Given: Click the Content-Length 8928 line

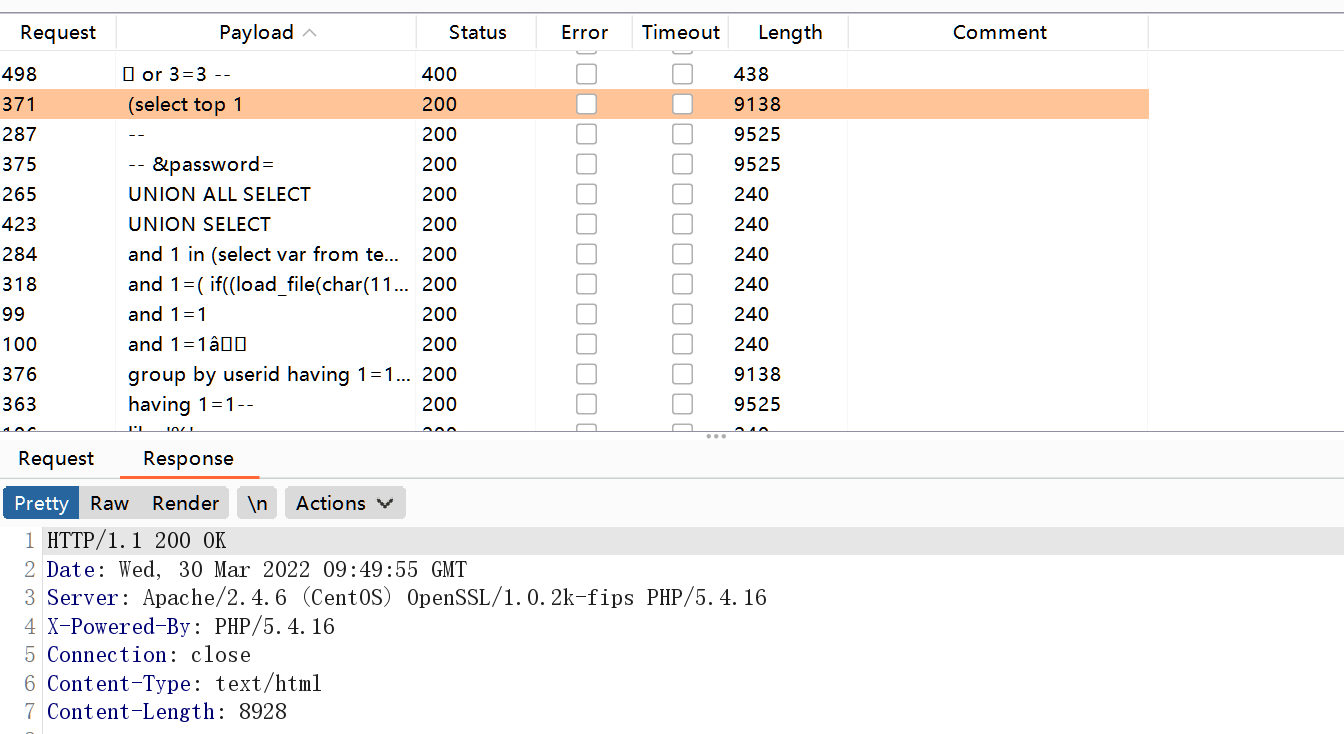Looking at the screenshot, I should [x=167, y=712].
